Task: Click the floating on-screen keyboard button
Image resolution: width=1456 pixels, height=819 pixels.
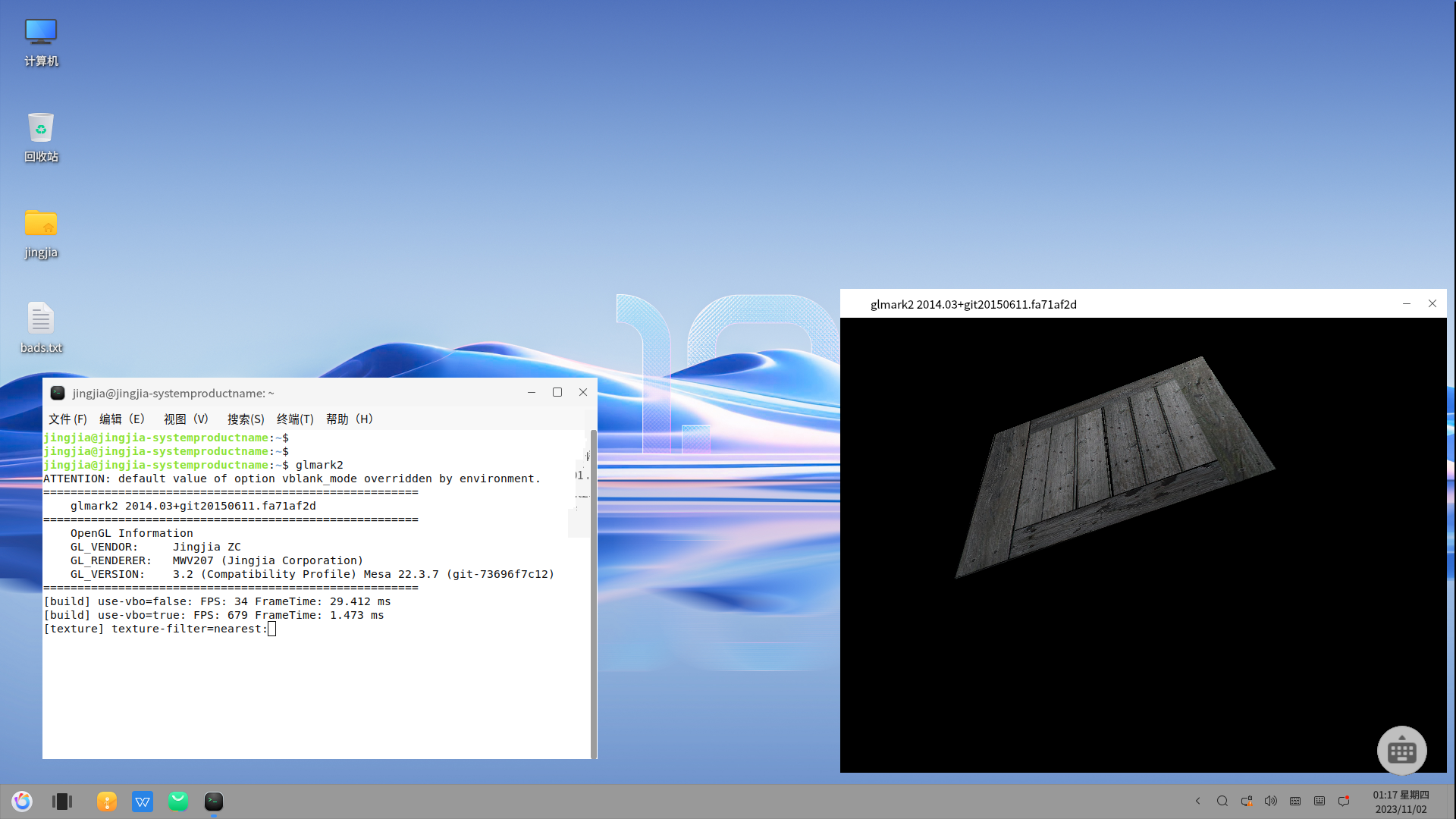Action: [1401, 751]
